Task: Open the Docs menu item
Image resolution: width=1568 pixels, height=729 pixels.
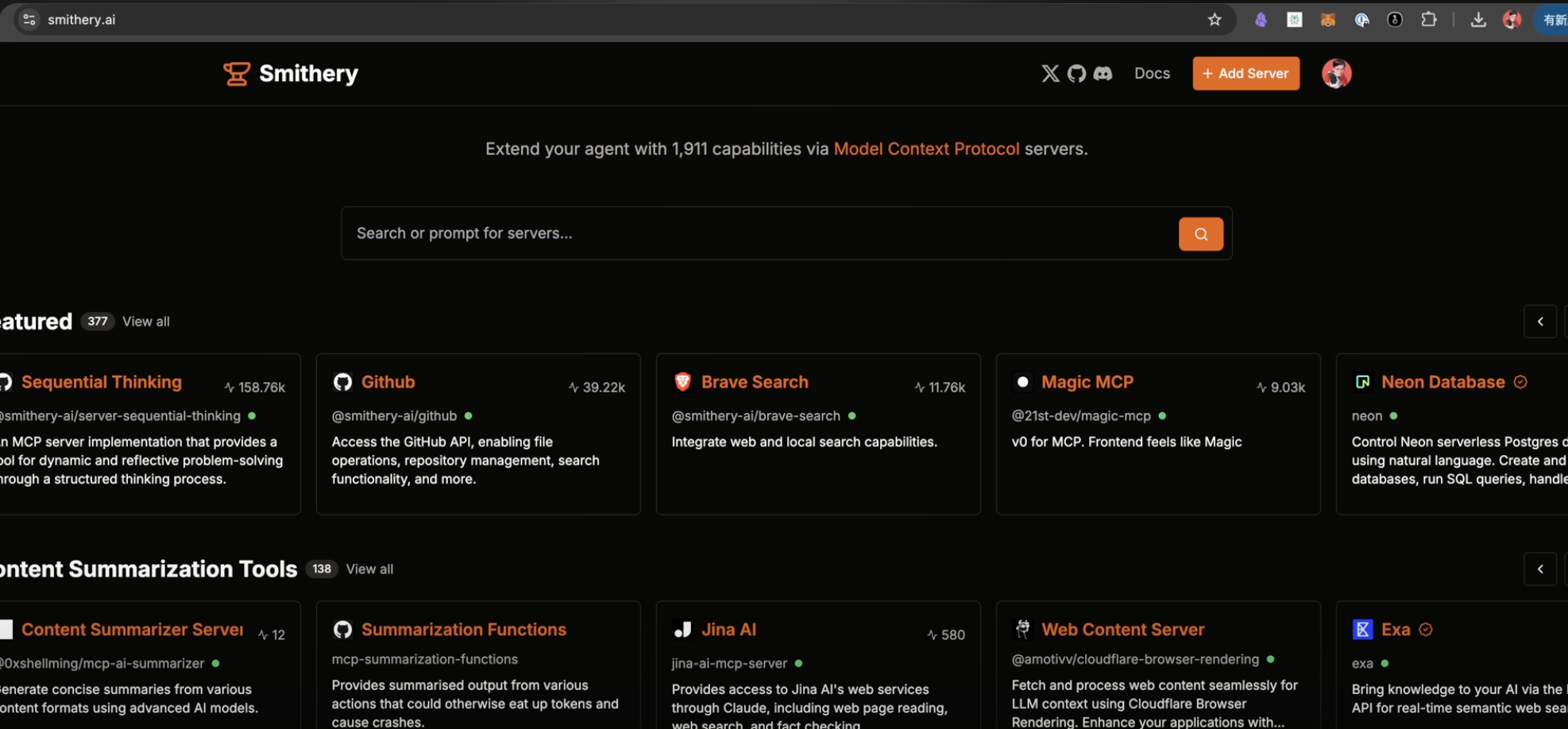Action: click(x=1152, y=74)
